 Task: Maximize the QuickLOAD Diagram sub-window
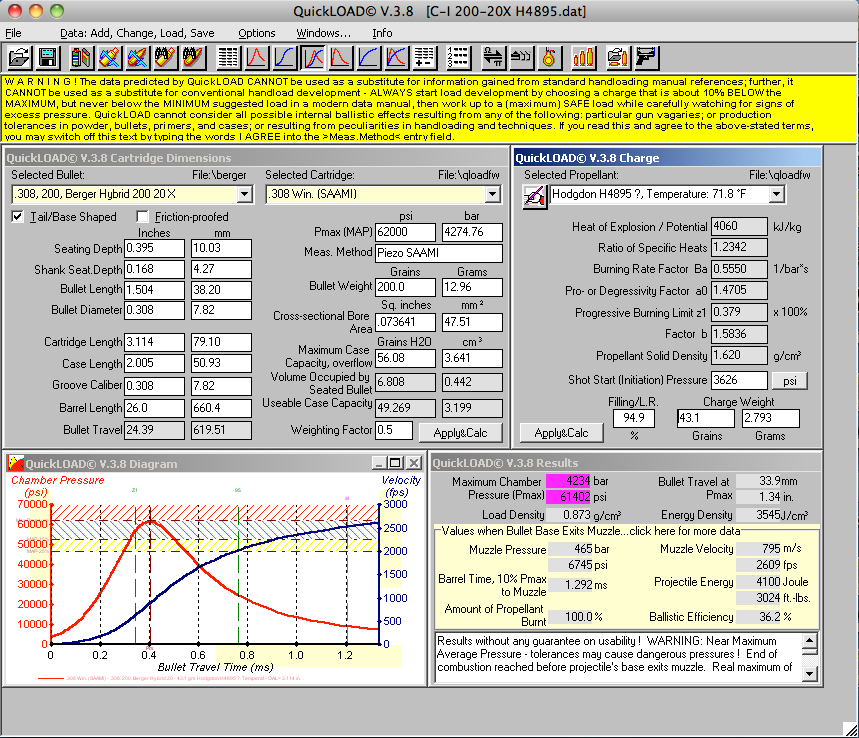396,463
